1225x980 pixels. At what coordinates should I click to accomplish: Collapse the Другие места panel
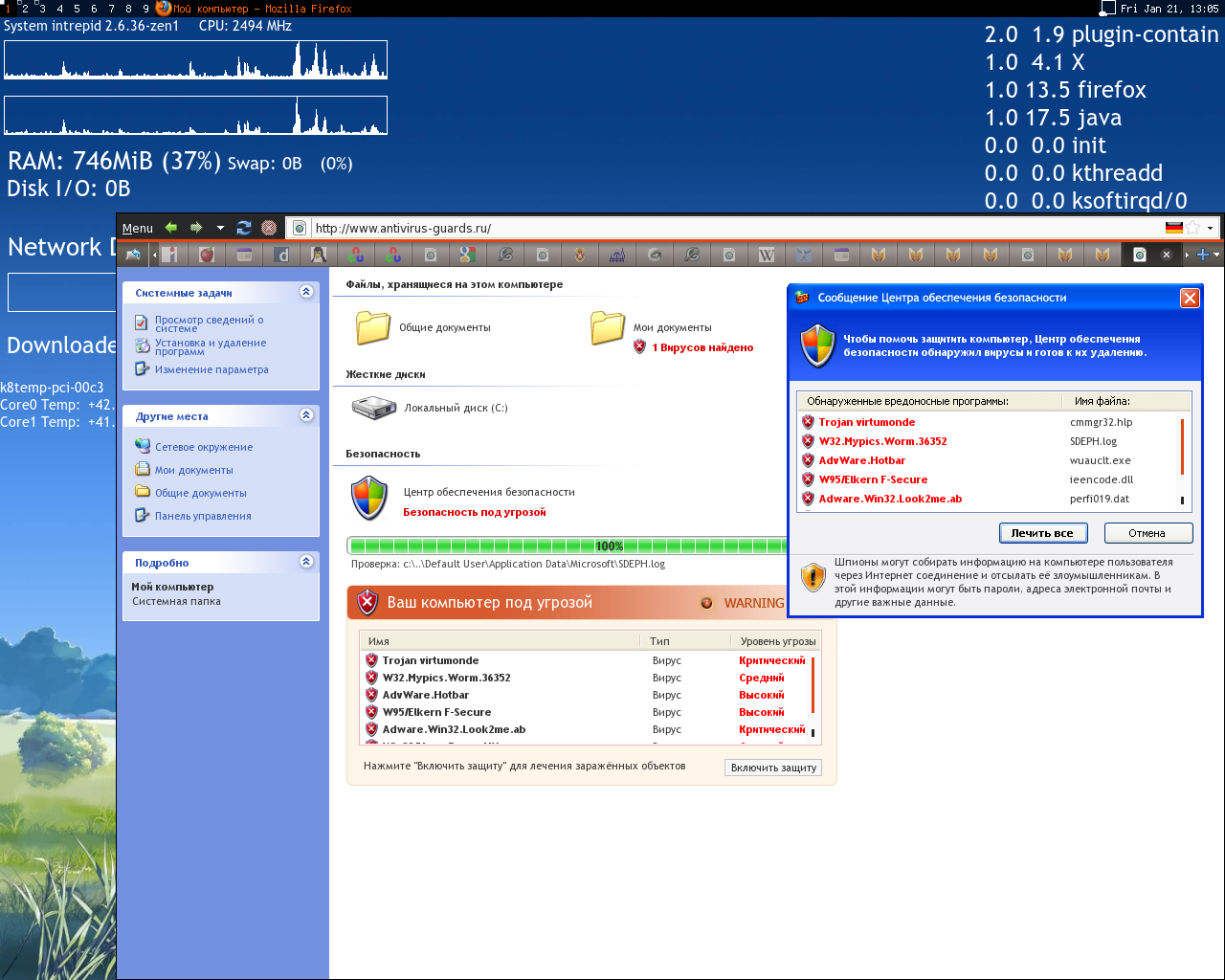pyautogui.click(x=306, y=415)
